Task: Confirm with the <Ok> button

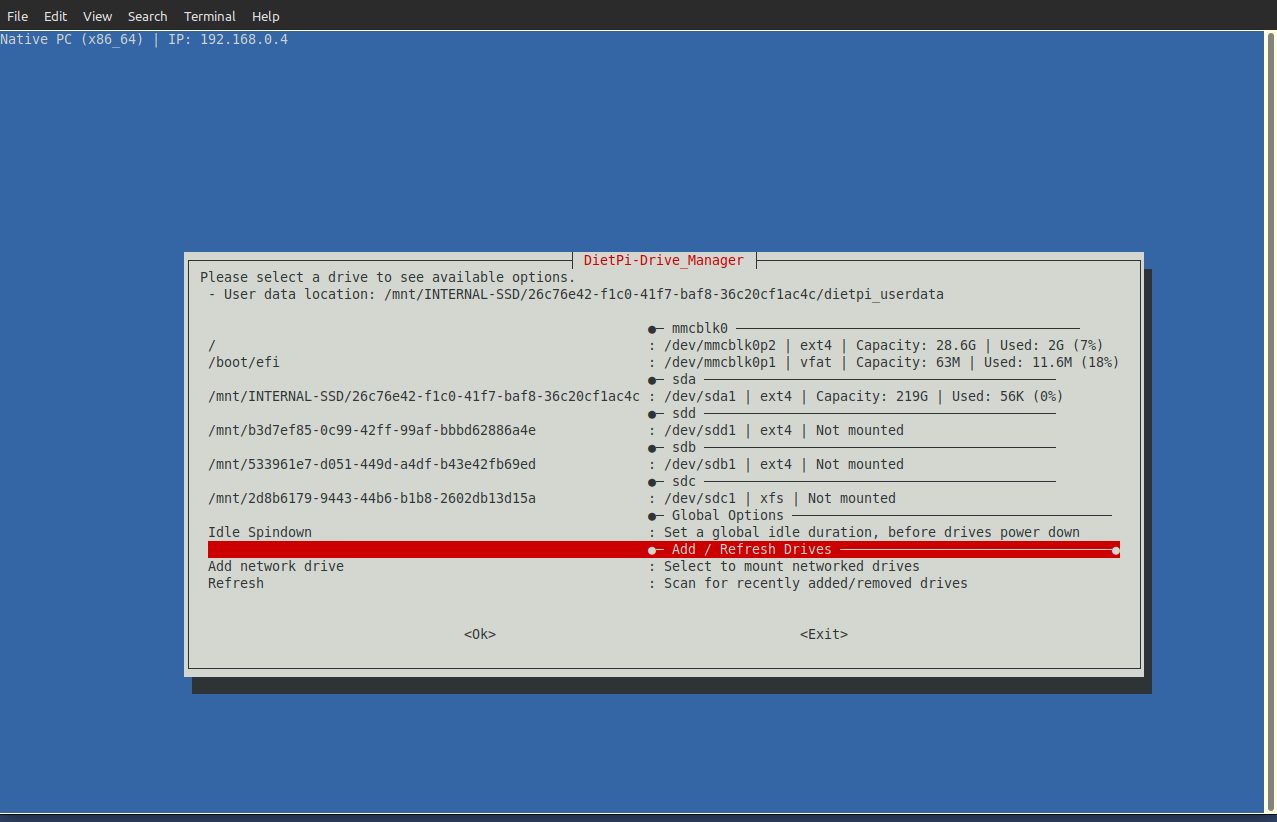Action: (x=480, y=634)
